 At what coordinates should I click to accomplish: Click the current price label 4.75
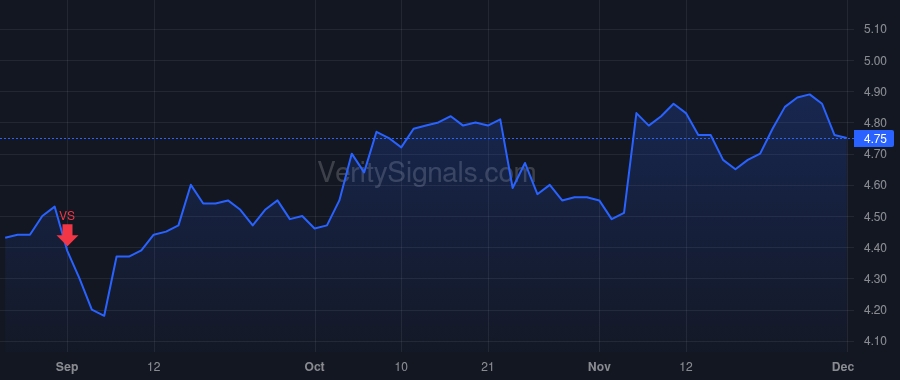(x=875, y=139)
